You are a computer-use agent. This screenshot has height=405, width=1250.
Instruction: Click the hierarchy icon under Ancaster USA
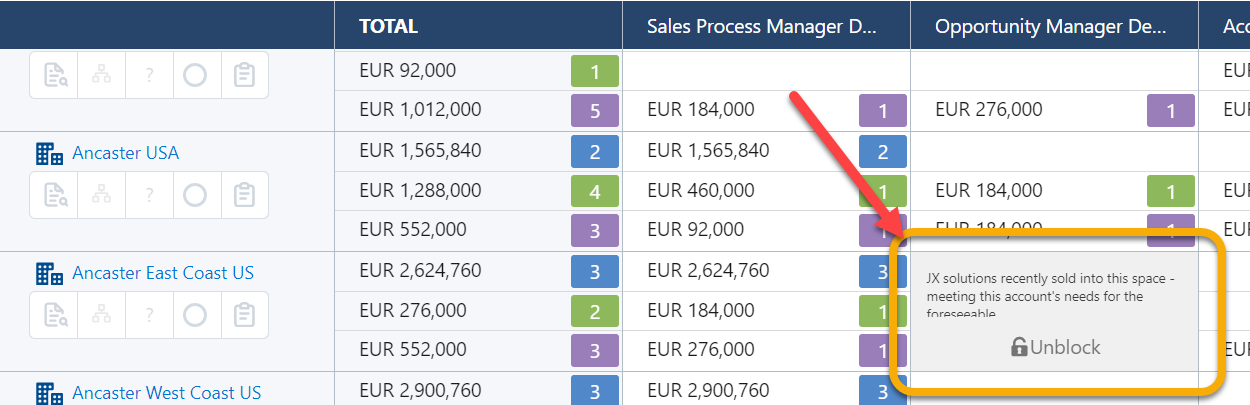pyautogui.click(x=101, y=195)
